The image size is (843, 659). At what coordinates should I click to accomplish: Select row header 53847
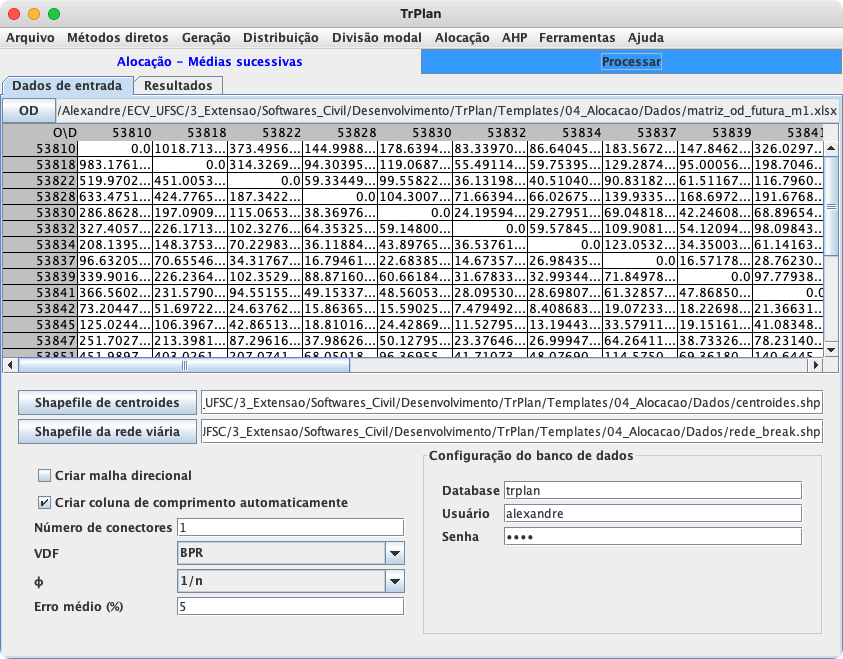point(40,341)
